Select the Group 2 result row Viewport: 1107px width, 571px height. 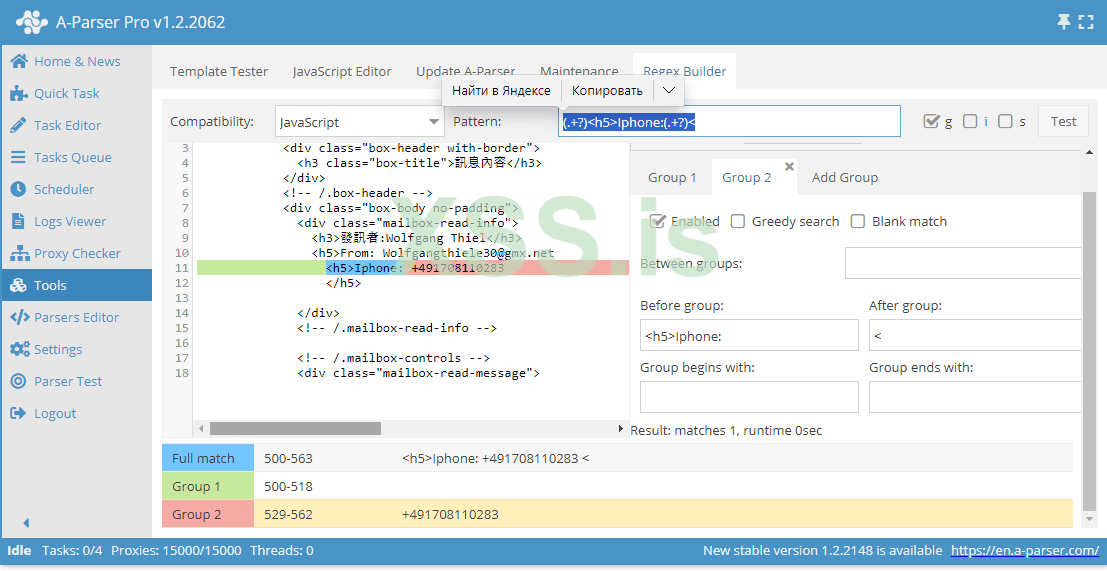click(617, 515)
